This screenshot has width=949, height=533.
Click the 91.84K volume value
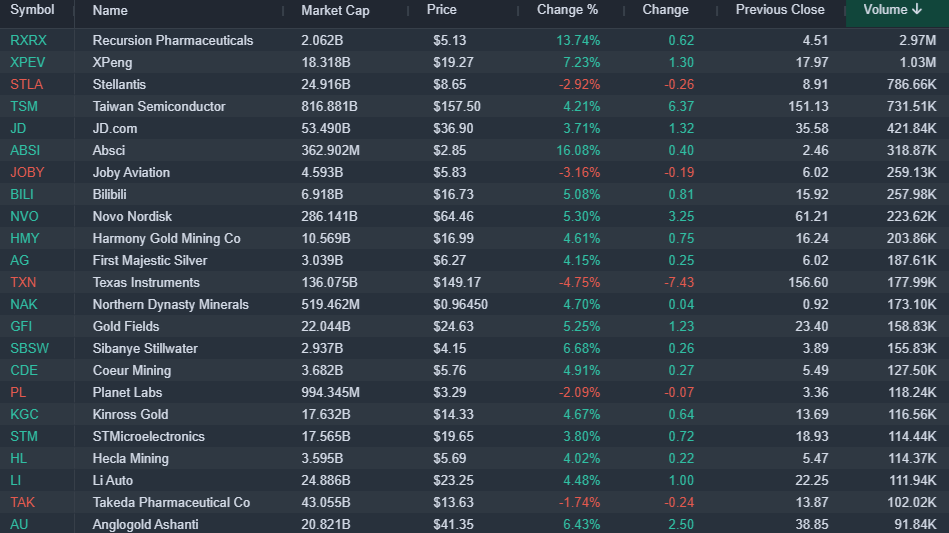click(915, 525)
